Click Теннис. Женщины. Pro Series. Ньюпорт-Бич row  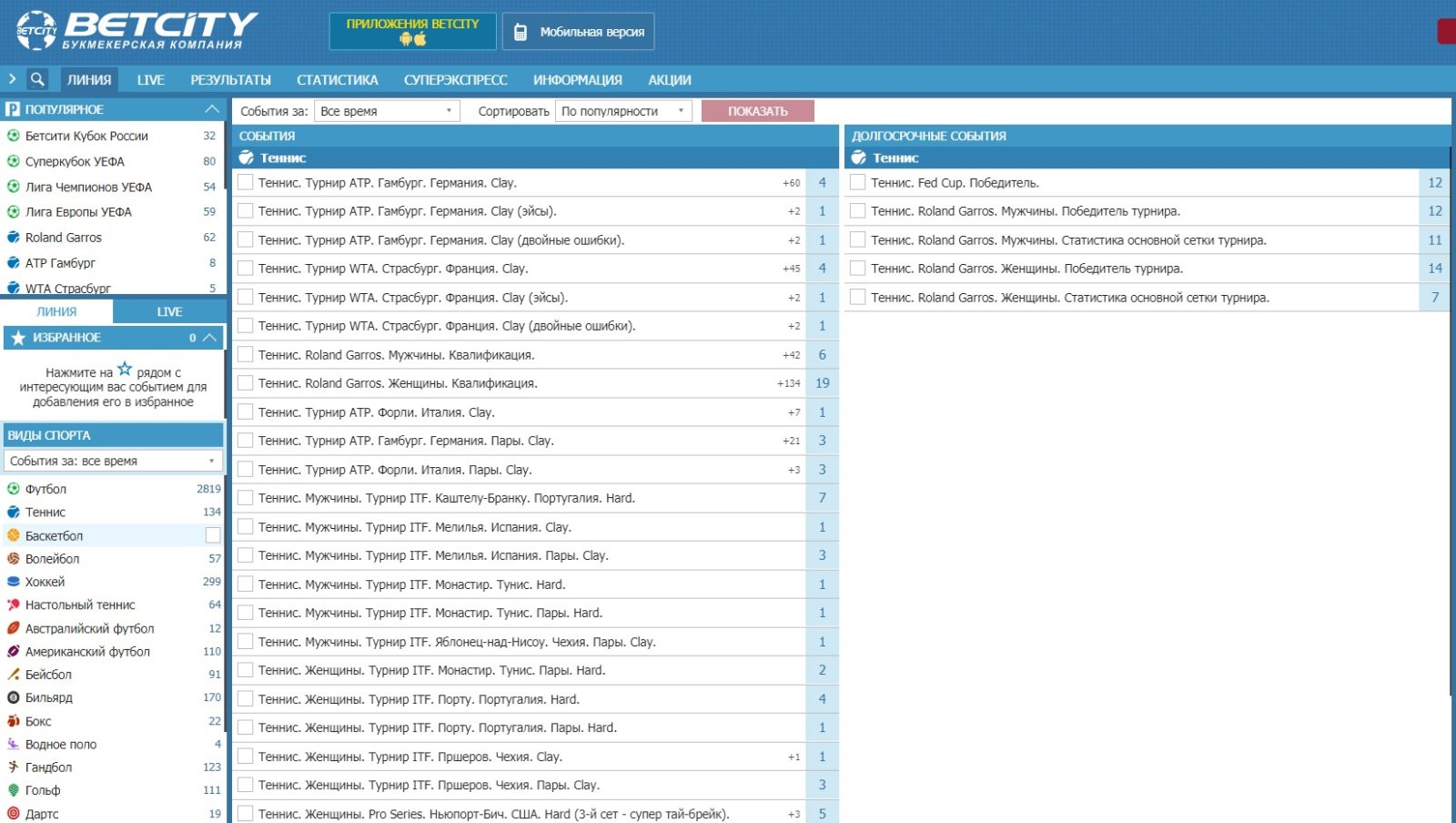pos(535,813)
